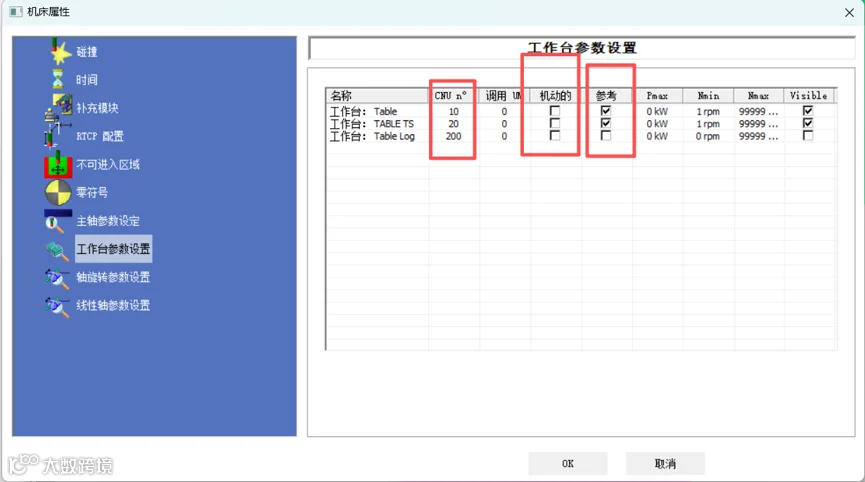This screenshot has width=865, height=482.
Task: Open the 时间 settings page
Action: [87, 80]
